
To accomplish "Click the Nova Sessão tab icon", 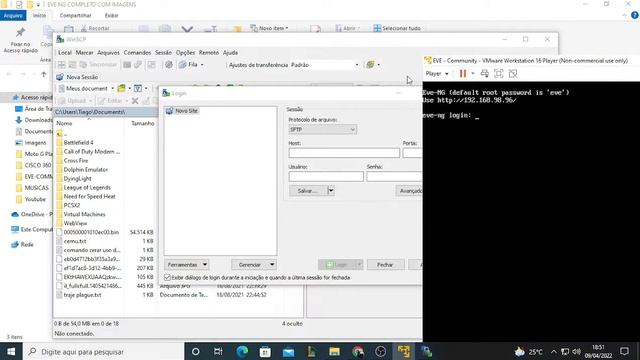I will tap(60, 77).
